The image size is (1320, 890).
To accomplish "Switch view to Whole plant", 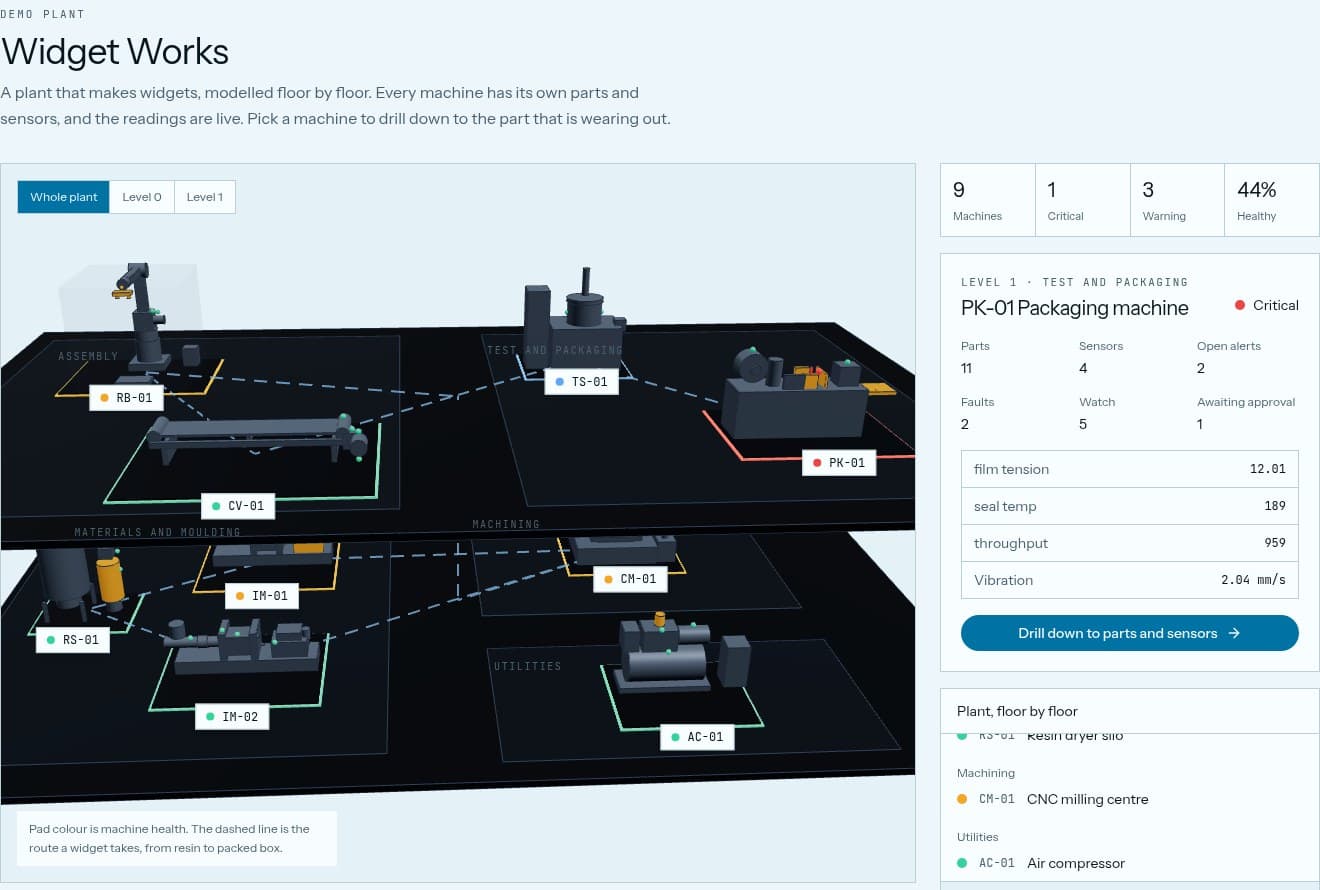I will 64,197.
